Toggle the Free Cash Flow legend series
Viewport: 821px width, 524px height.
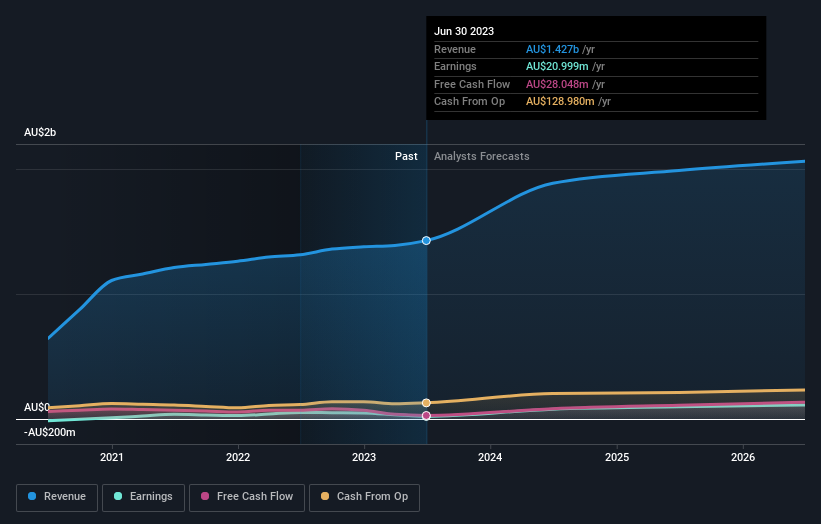click(x=247, y=497)
